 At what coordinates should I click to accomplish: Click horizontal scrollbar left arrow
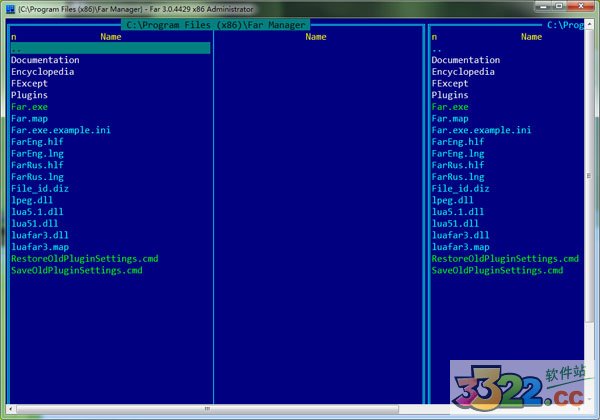pyautogui.click(x=10, y=409)
